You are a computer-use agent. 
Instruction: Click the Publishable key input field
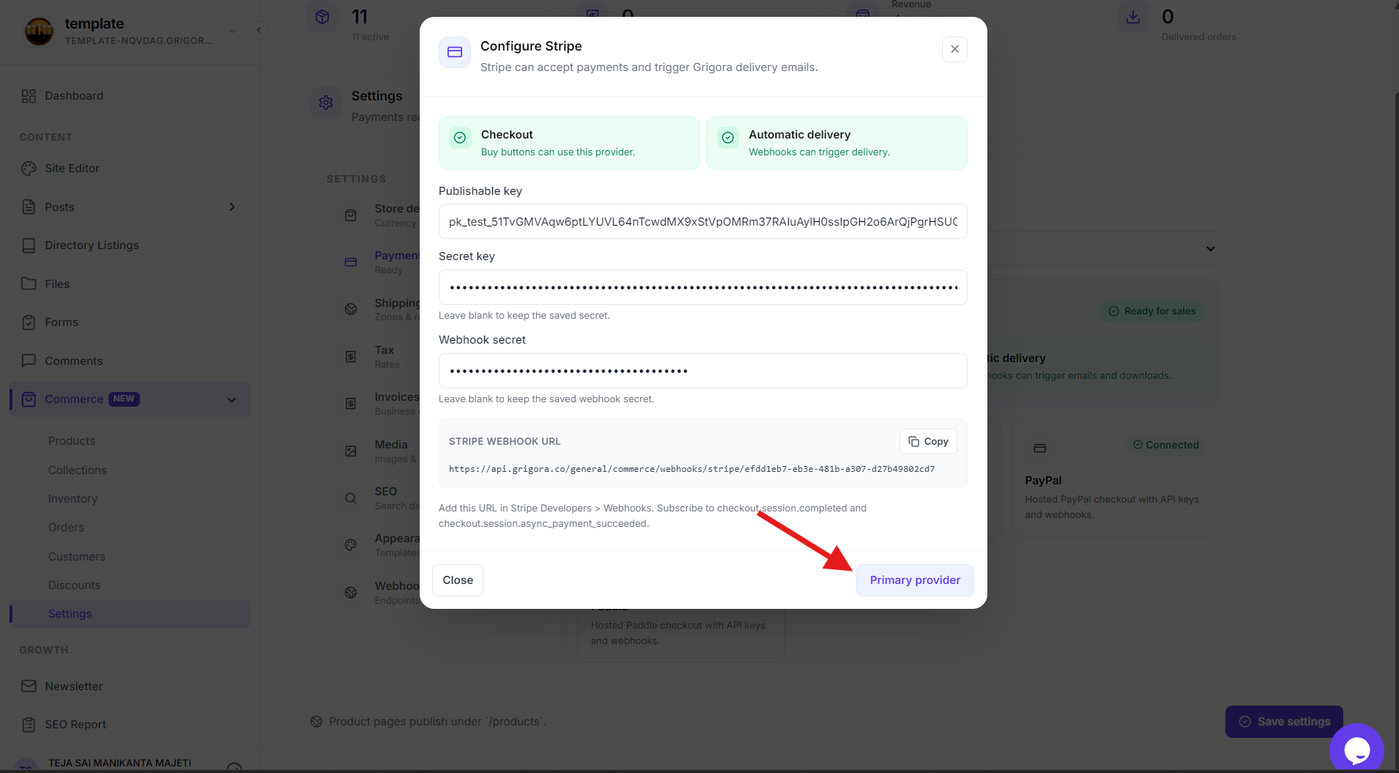(703, 221)
